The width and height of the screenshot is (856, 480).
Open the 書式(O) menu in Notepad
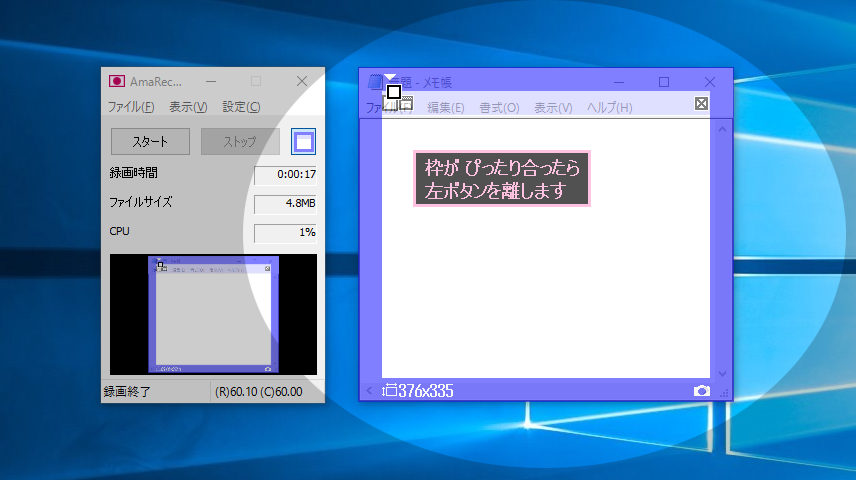click(x=499, y=108)
